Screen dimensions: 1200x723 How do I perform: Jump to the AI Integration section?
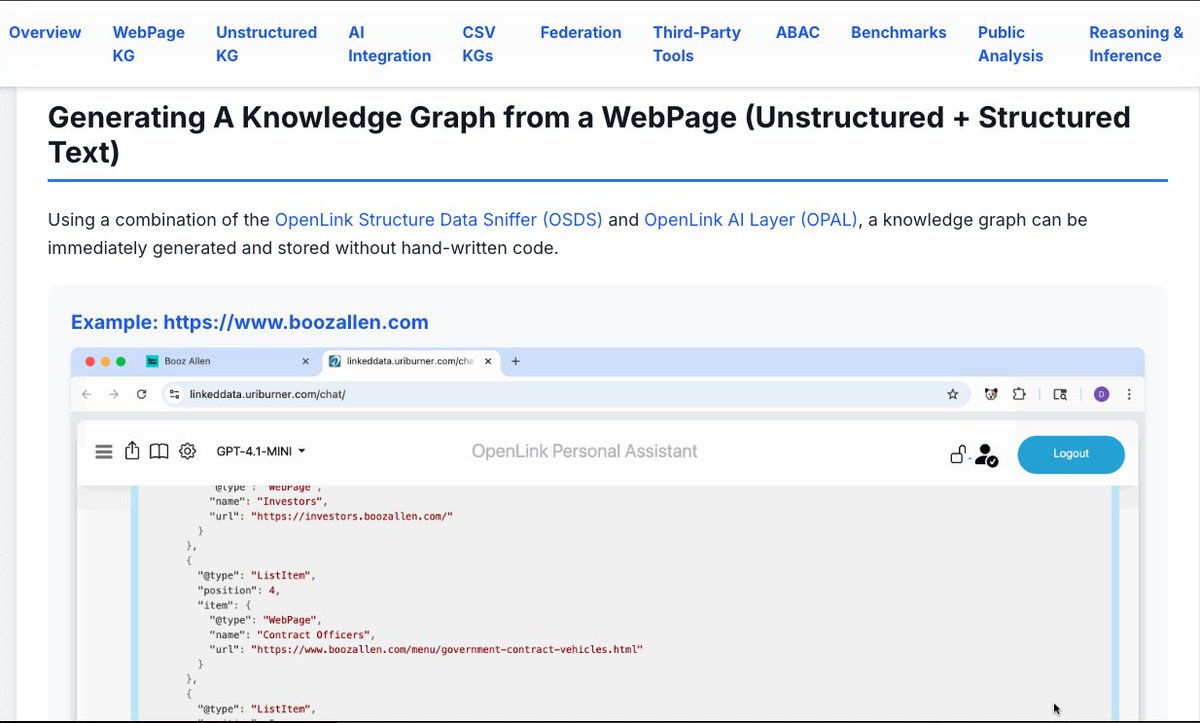389,44
